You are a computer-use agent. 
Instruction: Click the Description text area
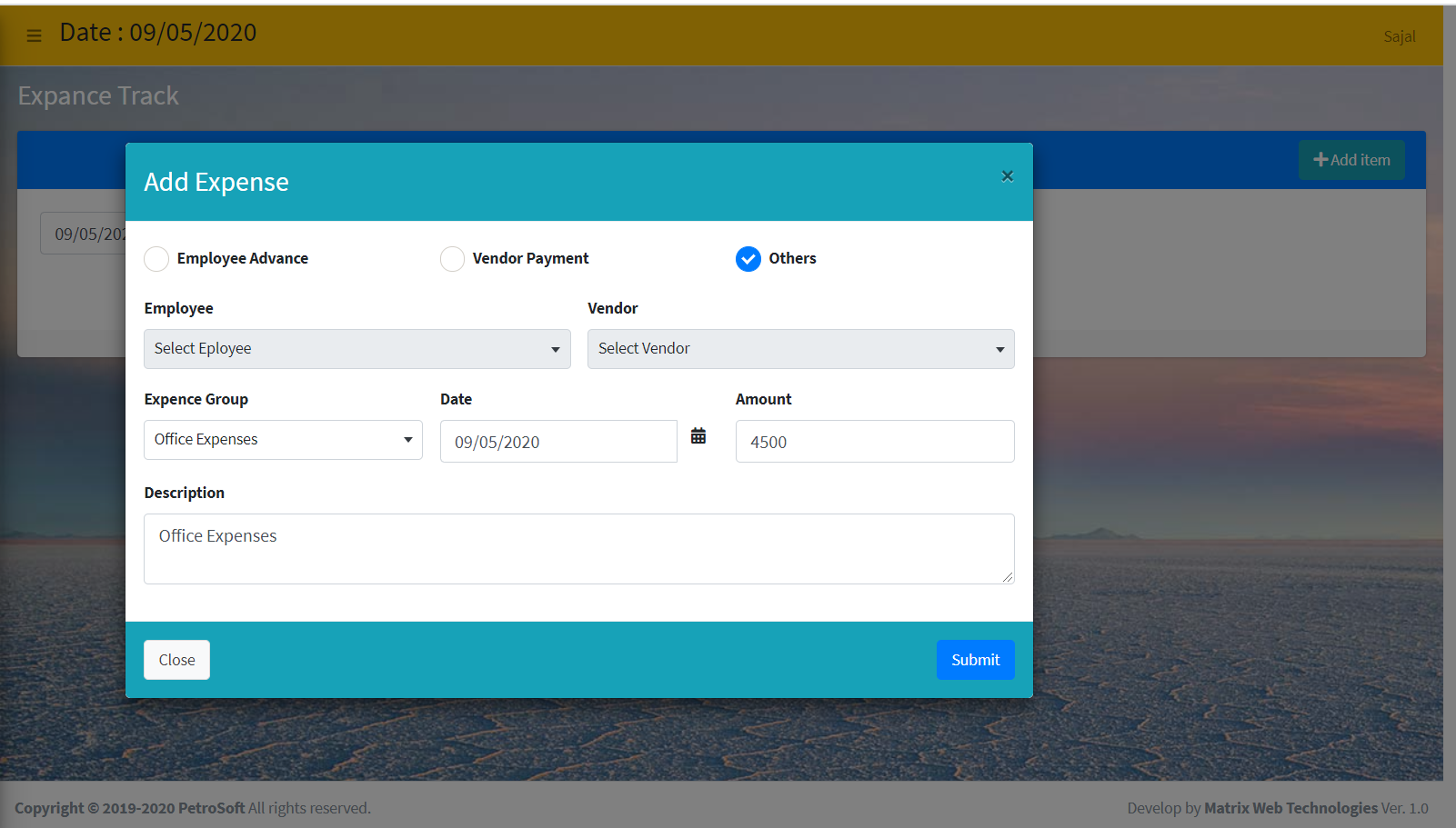click(578, 549)
